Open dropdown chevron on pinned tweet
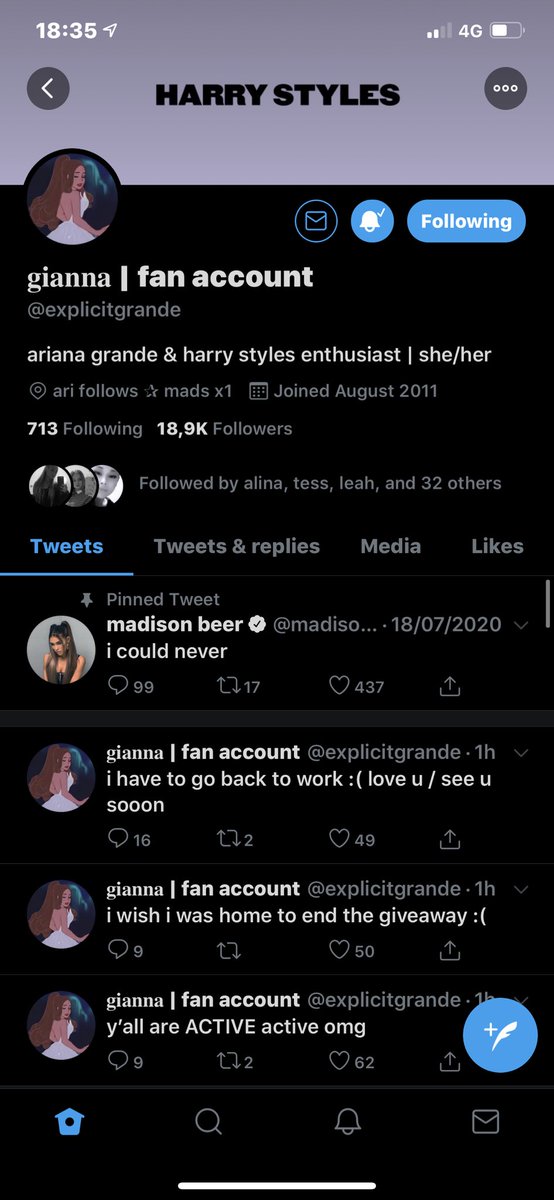 (520, 625)
